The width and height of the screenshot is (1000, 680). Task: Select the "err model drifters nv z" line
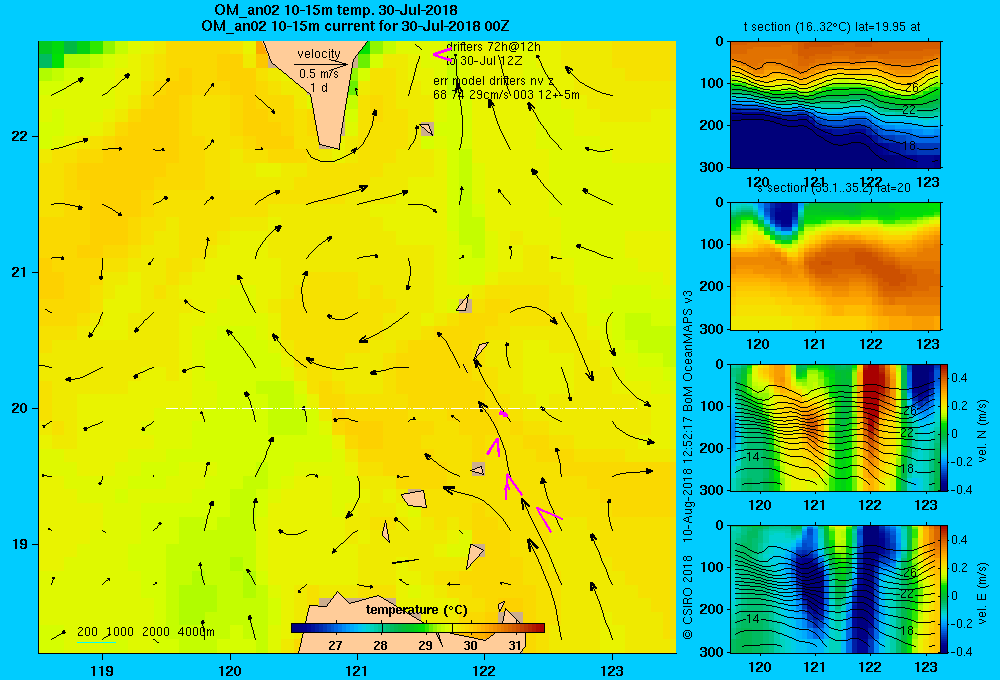493,81
